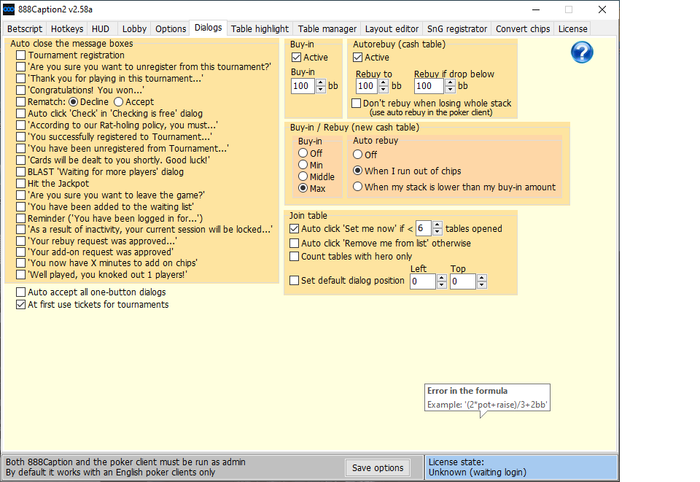700x482 pixels.
Task: Open the blue help question mark icon
Action: coord(582,52)
